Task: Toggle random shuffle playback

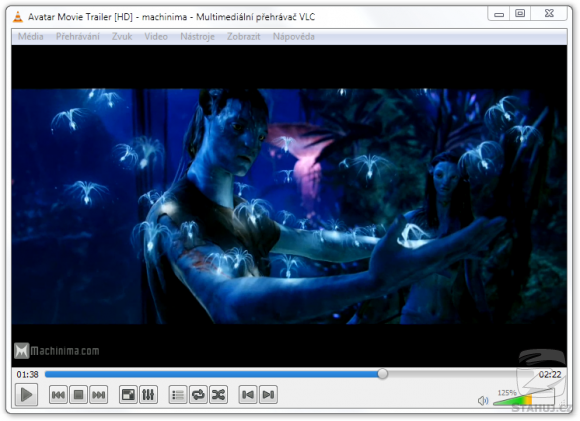Action: tap(219, 395)
